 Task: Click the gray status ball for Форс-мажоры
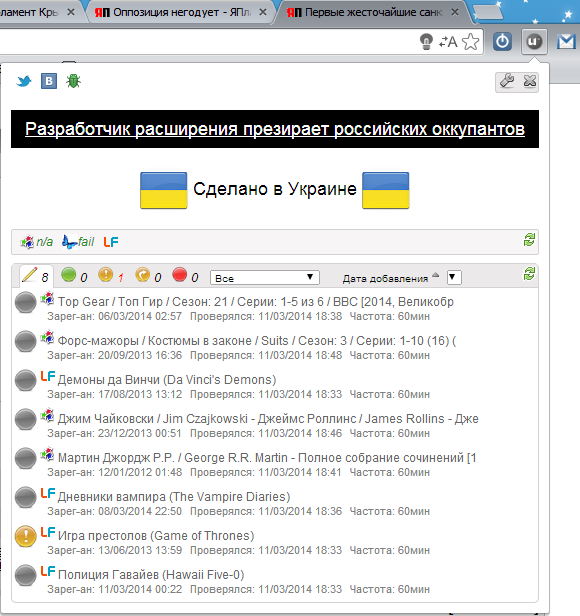pos(26,341)
